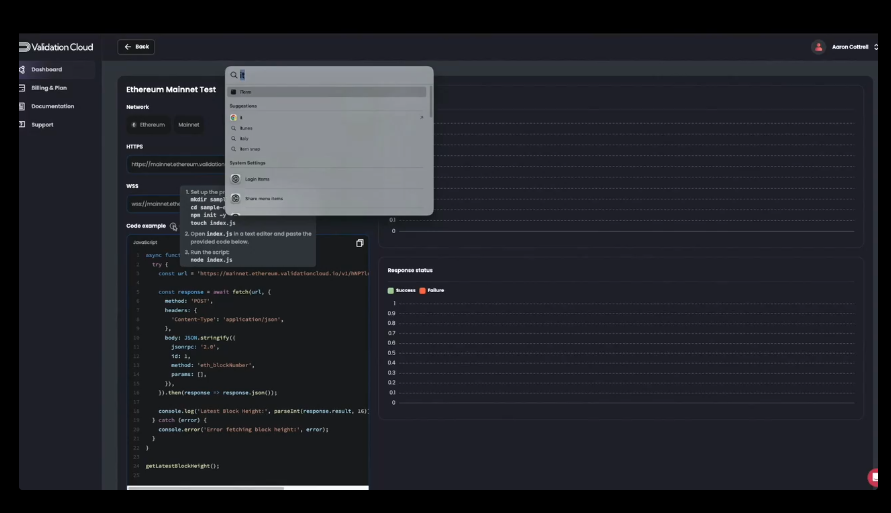Click the Validation Cloud logo

[x=56, y=47]
